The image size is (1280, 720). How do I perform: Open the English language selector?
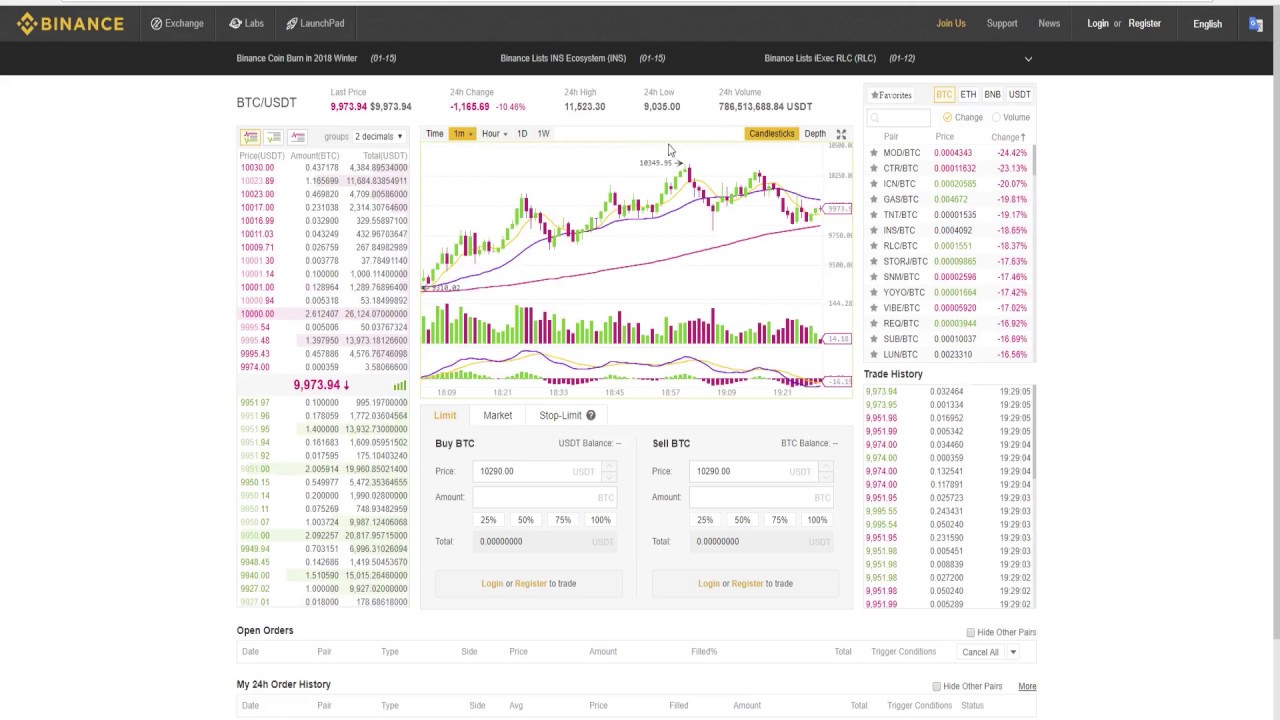(x=1207, y=24)
